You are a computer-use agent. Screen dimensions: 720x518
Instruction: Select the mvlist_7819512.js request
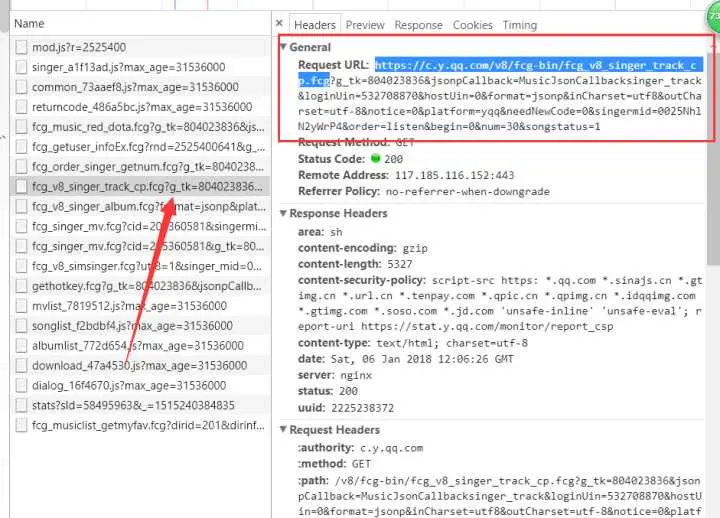tap(140, 306)
